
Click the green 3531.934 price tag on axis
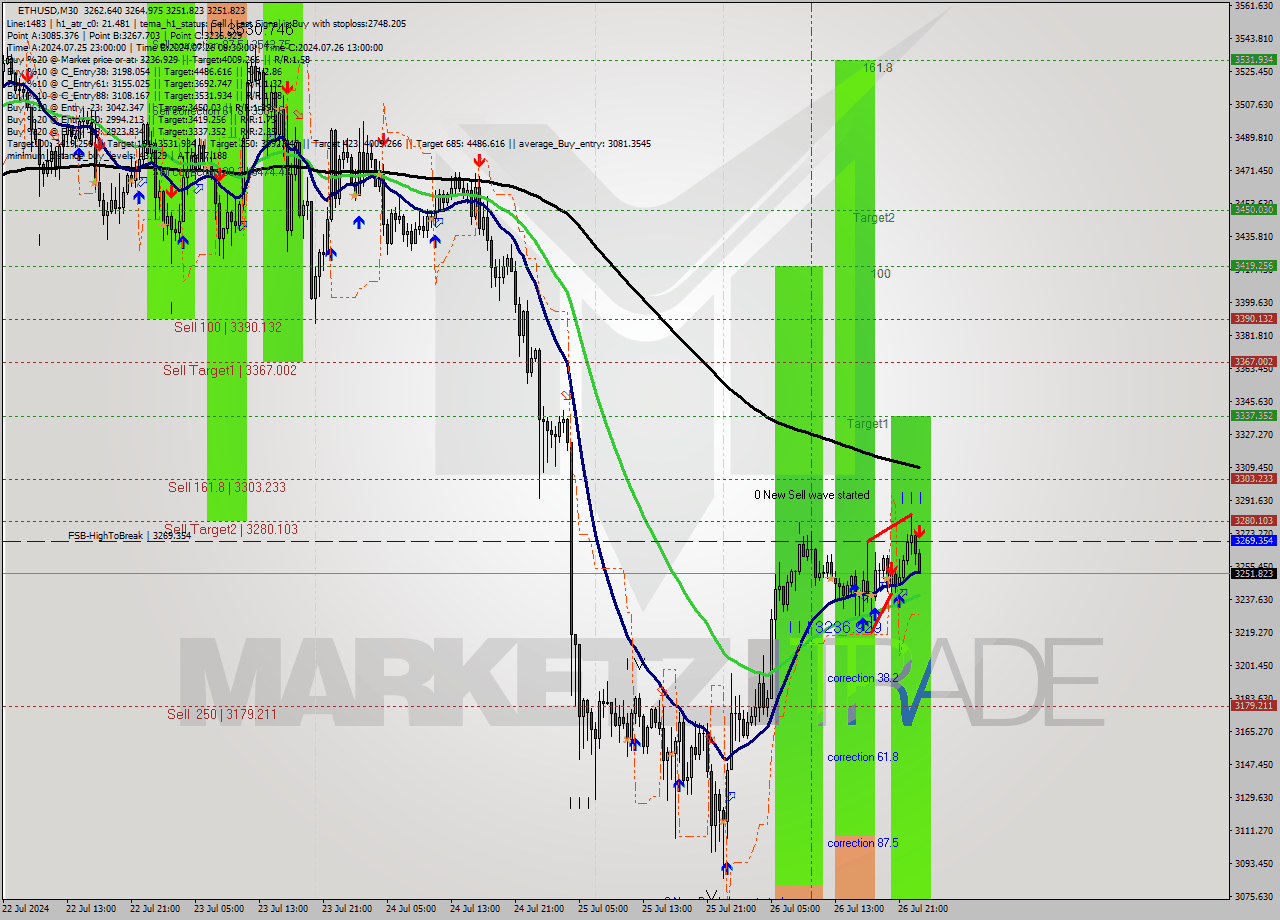click(1253, 60)
